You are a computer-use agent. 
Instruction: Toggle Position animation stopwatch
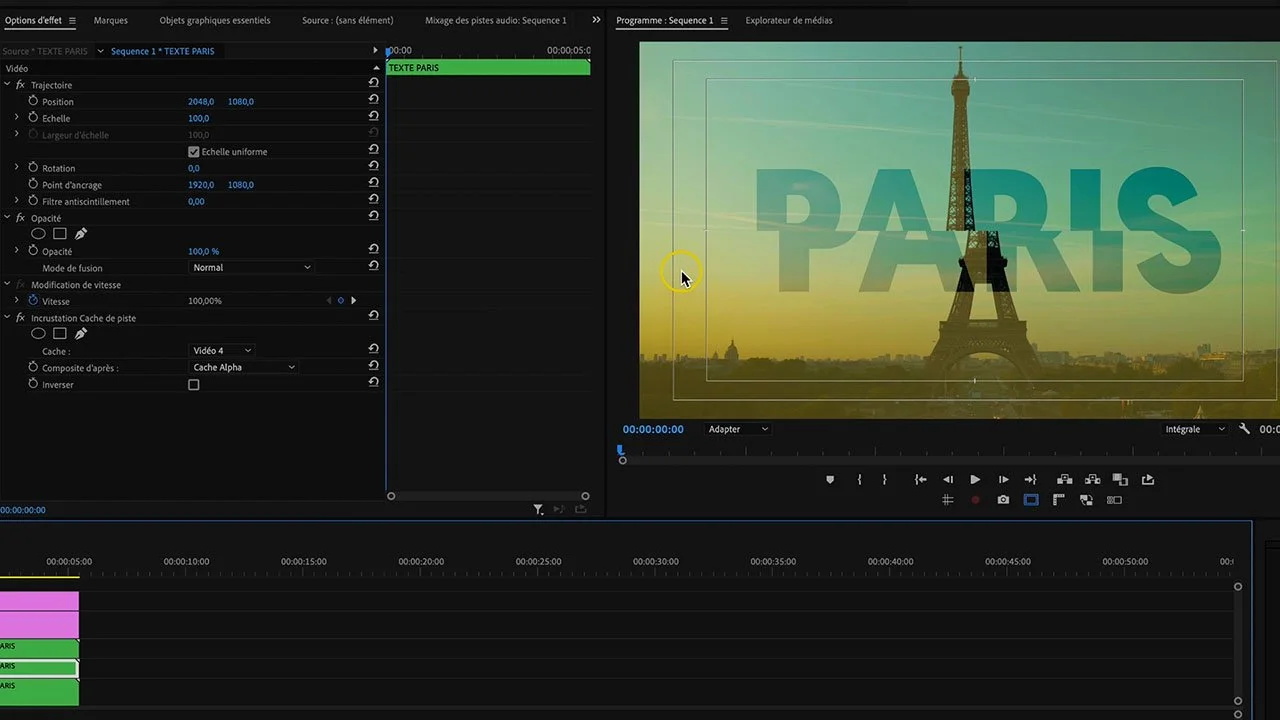(33, 101)
